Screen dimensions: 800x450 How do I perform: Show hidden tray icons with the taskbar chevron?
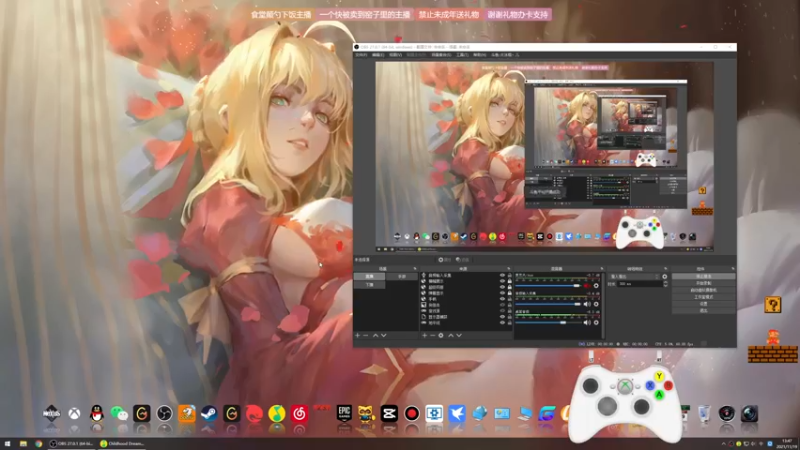pyautogui.click(x=723, y=443)
